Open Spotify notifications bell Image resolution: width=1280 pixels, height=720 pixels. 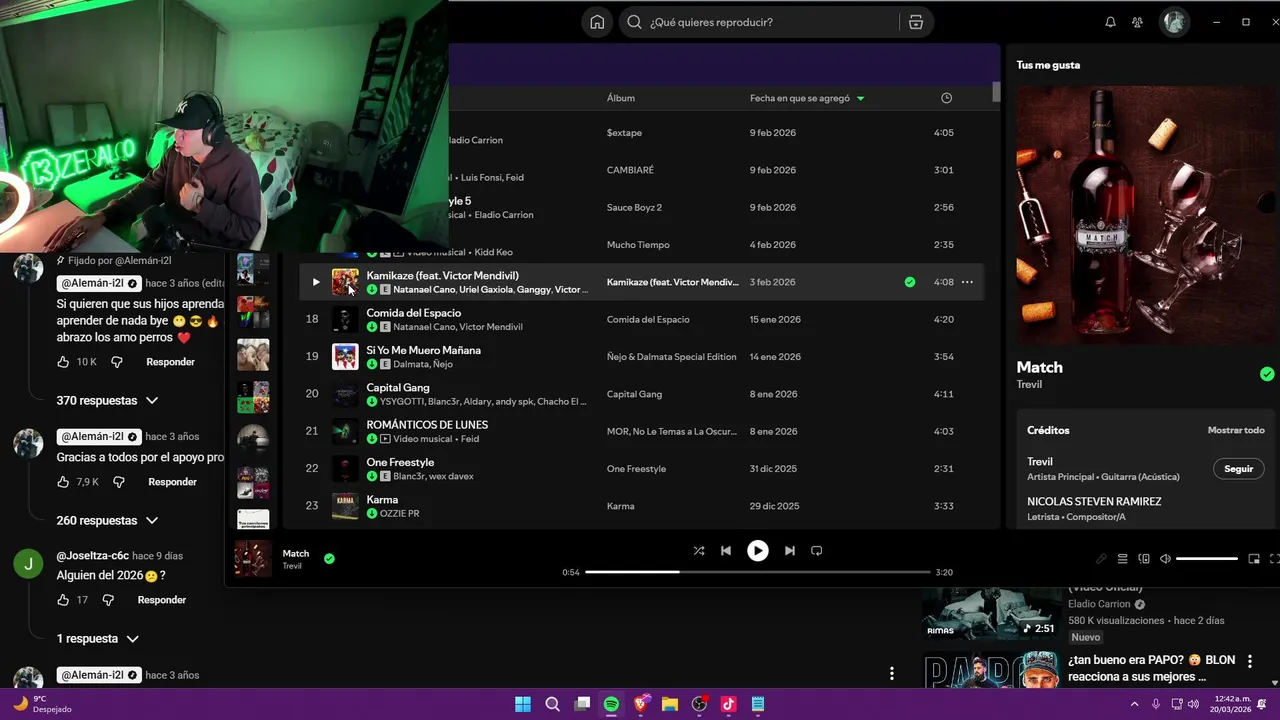click(x=1110, y=22)
